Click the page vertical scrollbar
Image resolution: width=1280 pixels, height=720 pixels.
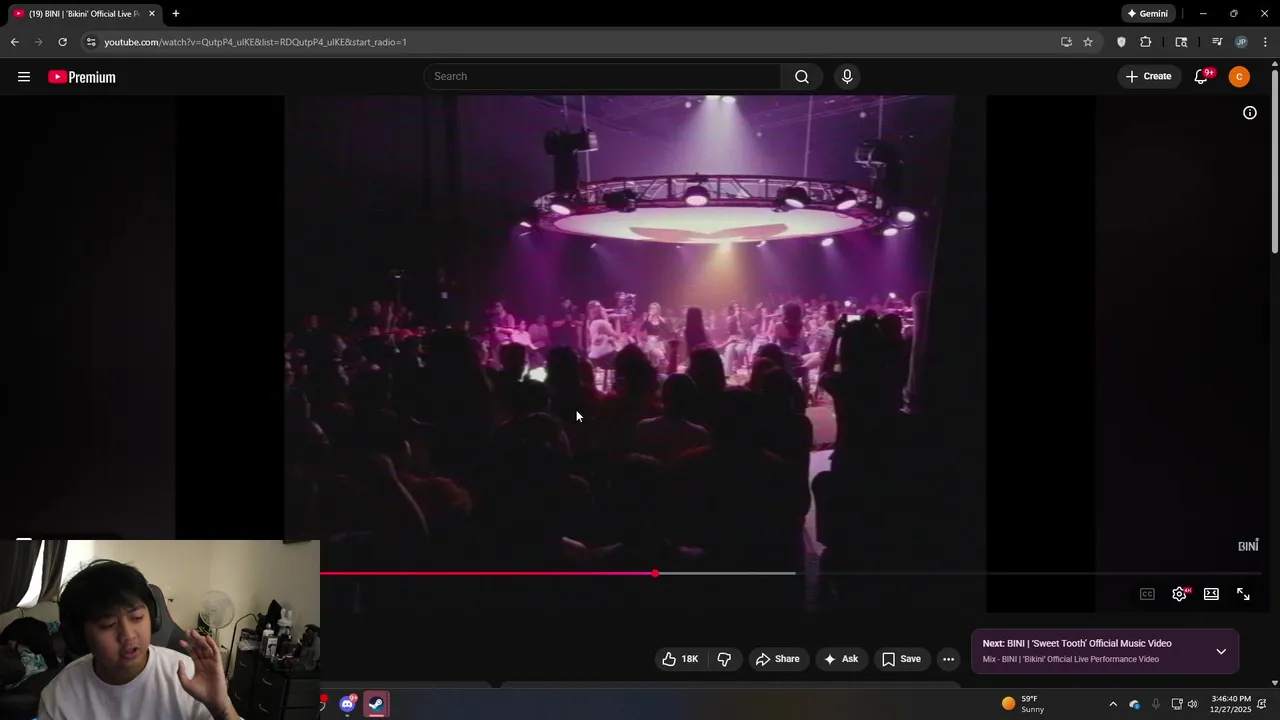tap(1275, 160)
